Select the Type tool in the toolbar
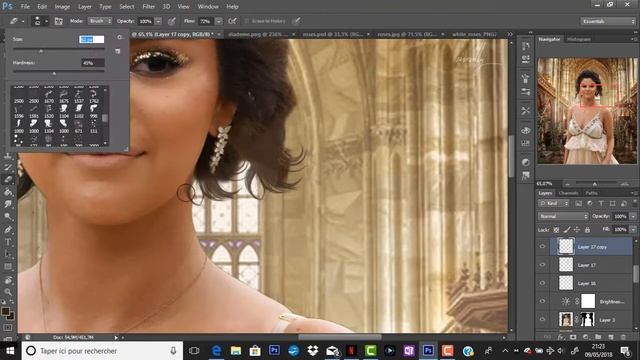 click(8, 242)
